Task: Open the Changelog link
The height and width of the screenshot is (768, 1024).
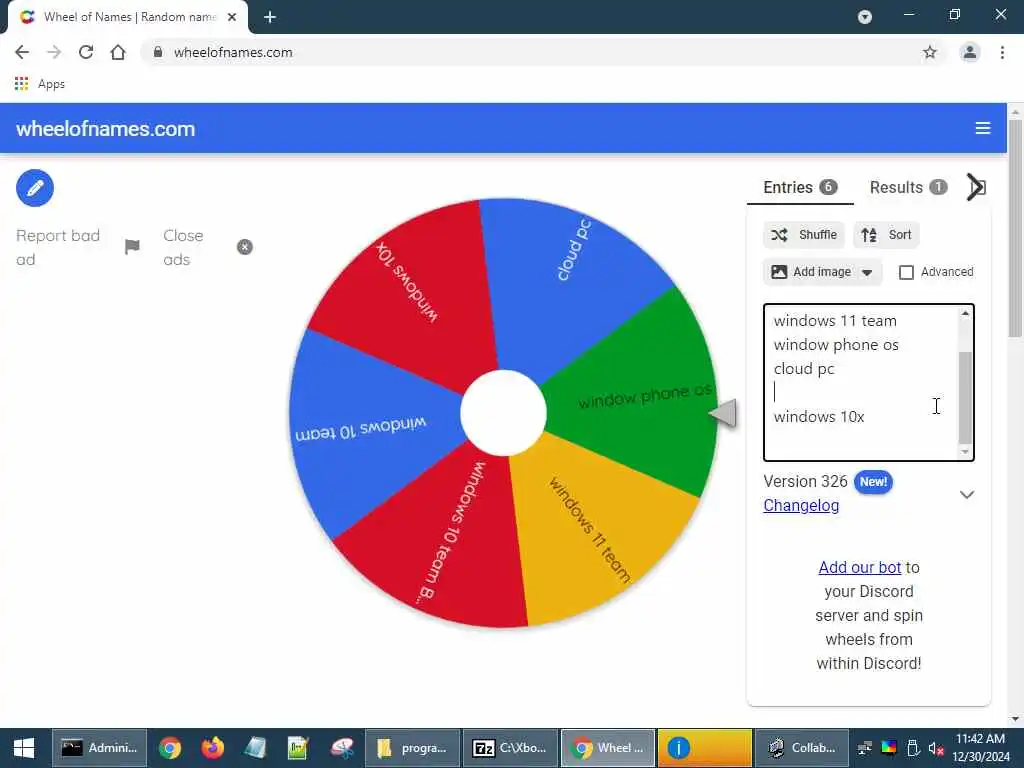Action: click(x=801, y=505)
